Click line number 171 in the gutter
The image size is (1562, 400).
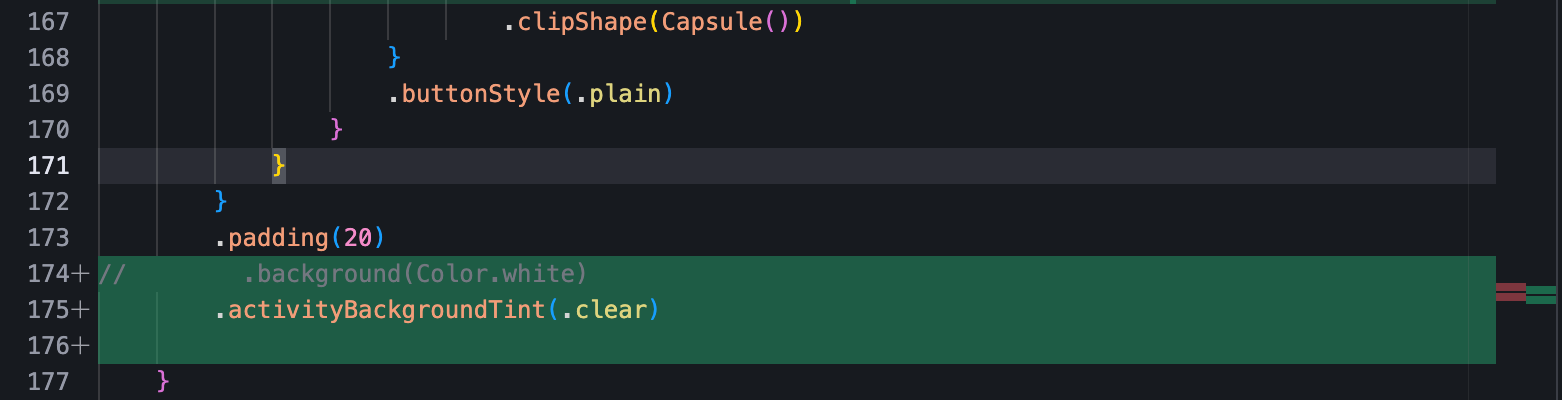pyautogui.click(x=48, y=166)
